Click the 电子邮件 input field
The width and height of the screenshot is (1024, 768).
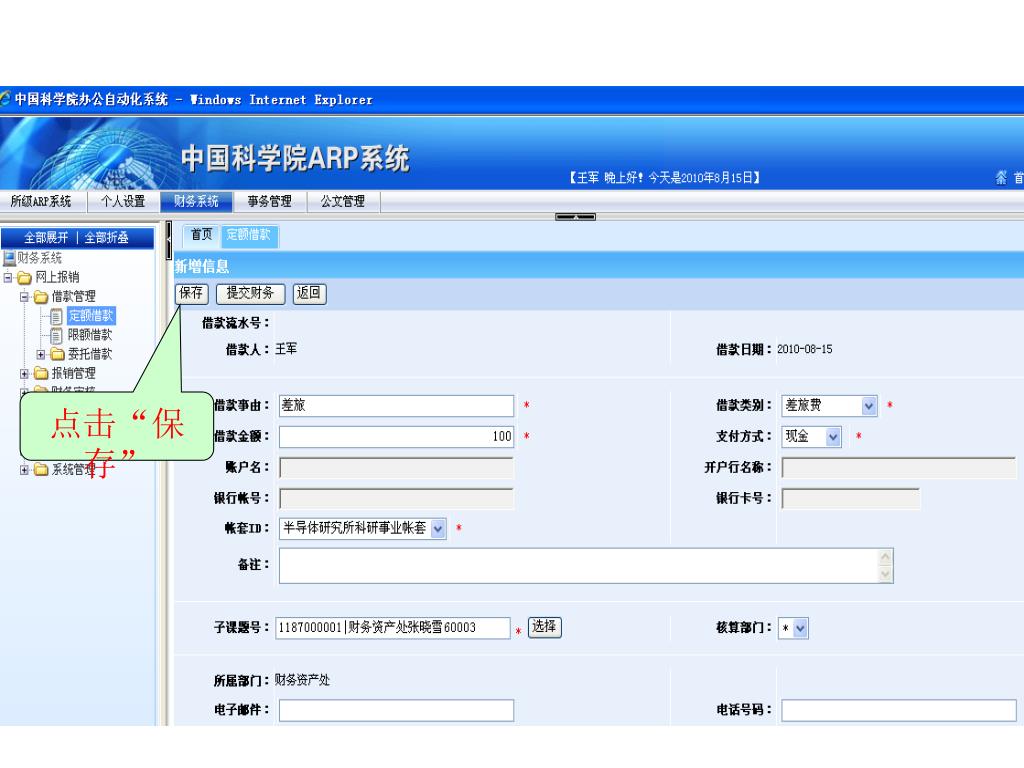click(x=396, y=711)
